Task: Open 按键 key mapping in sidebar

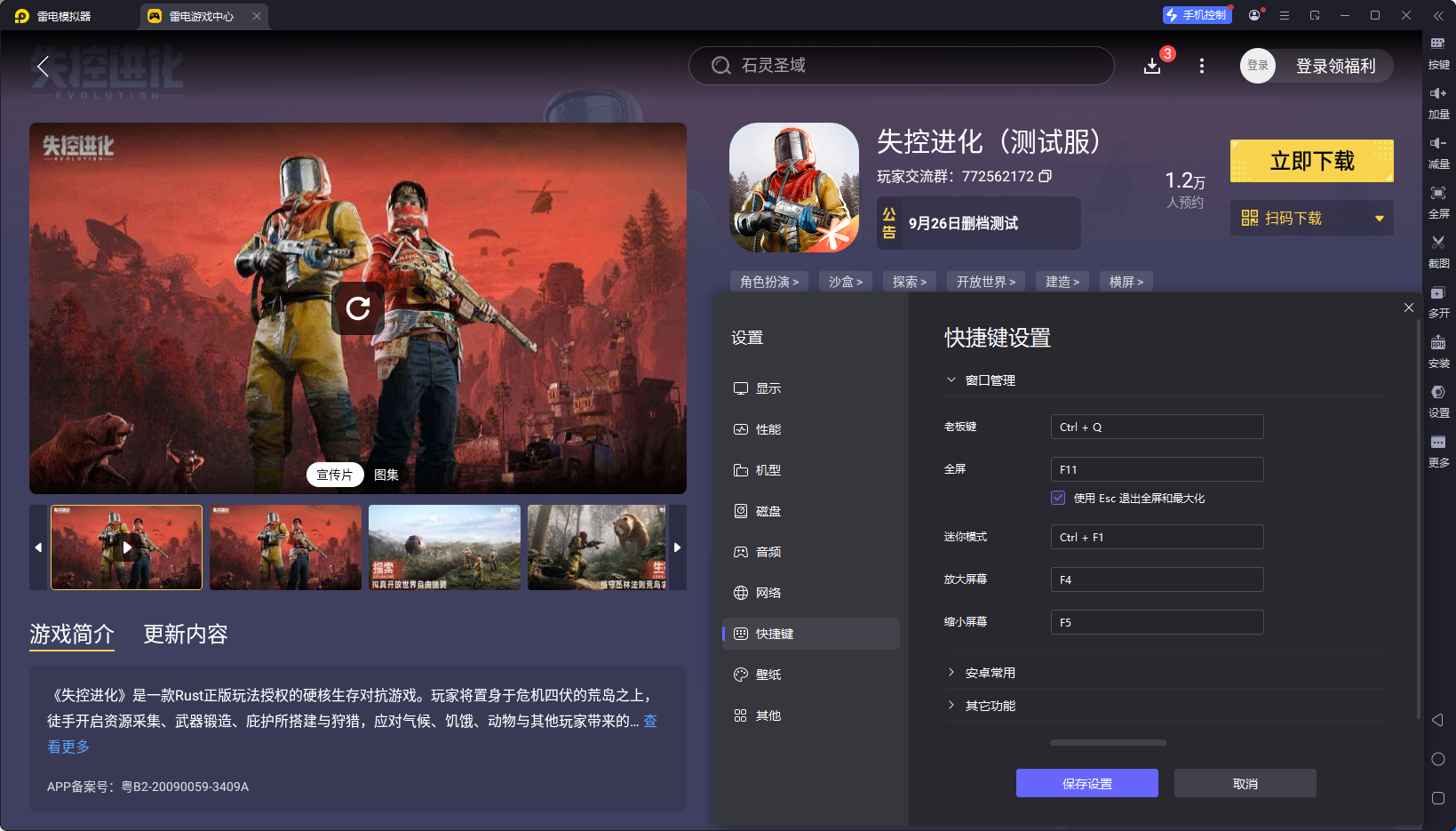Action: 1438,52
